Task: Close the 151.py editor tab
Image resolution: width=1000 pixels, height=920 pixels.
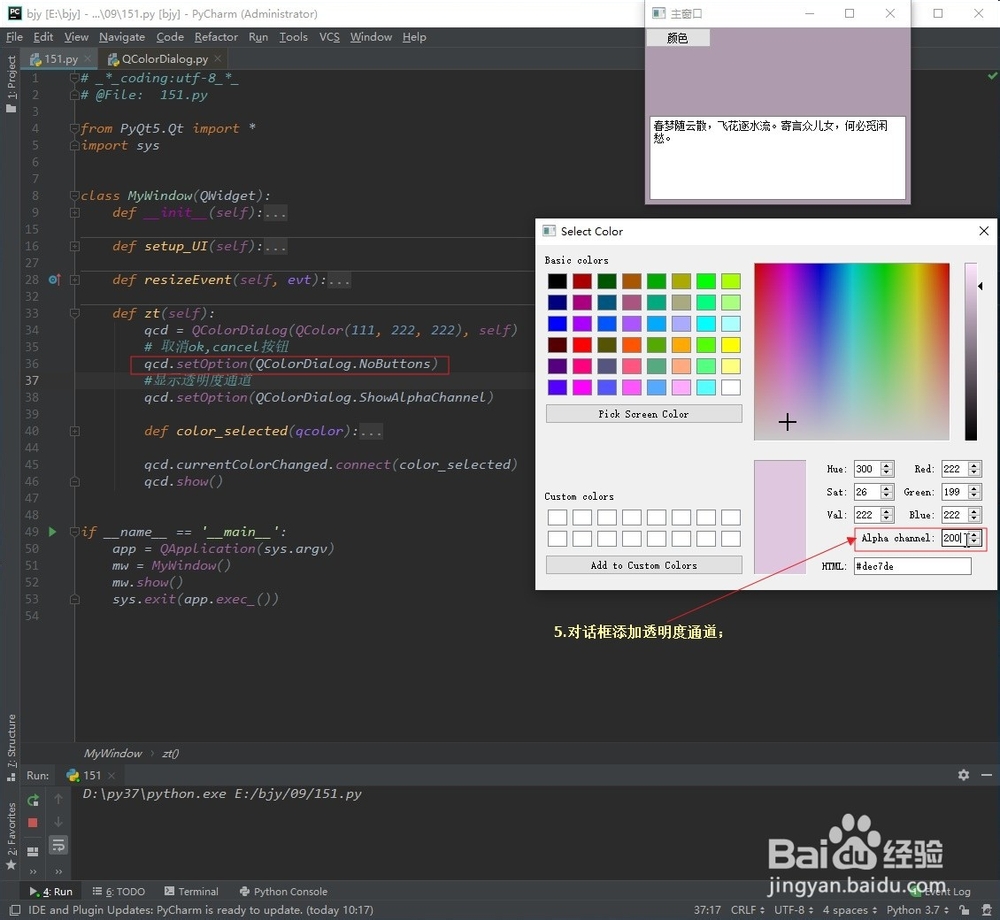Action: coord(87,59)
